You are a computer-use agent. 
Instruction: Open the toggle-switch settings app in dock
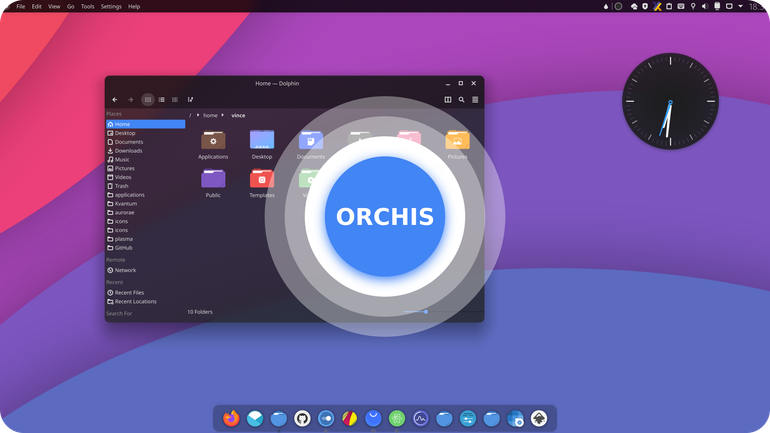[x=326, y=418]
